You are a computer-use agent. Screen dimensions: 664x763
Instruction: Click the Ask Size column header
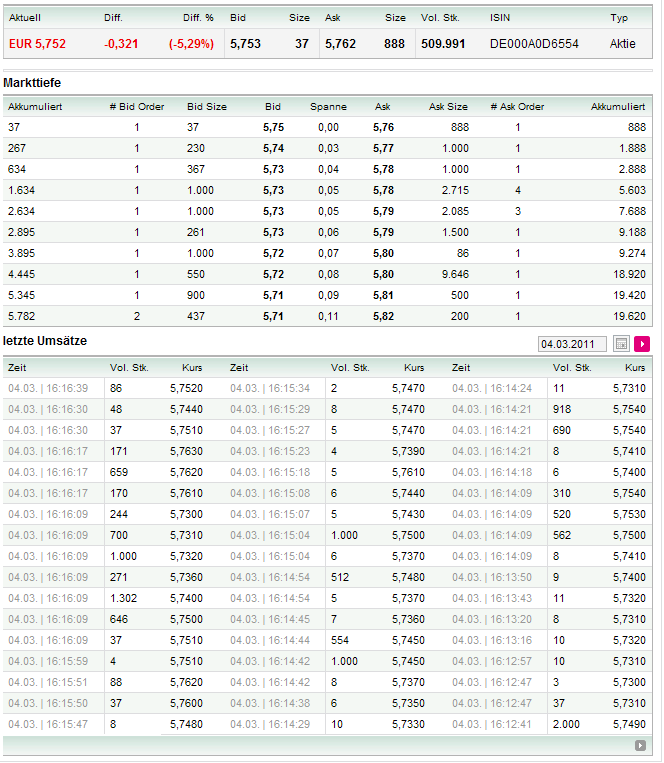click(x=448, y=106)
